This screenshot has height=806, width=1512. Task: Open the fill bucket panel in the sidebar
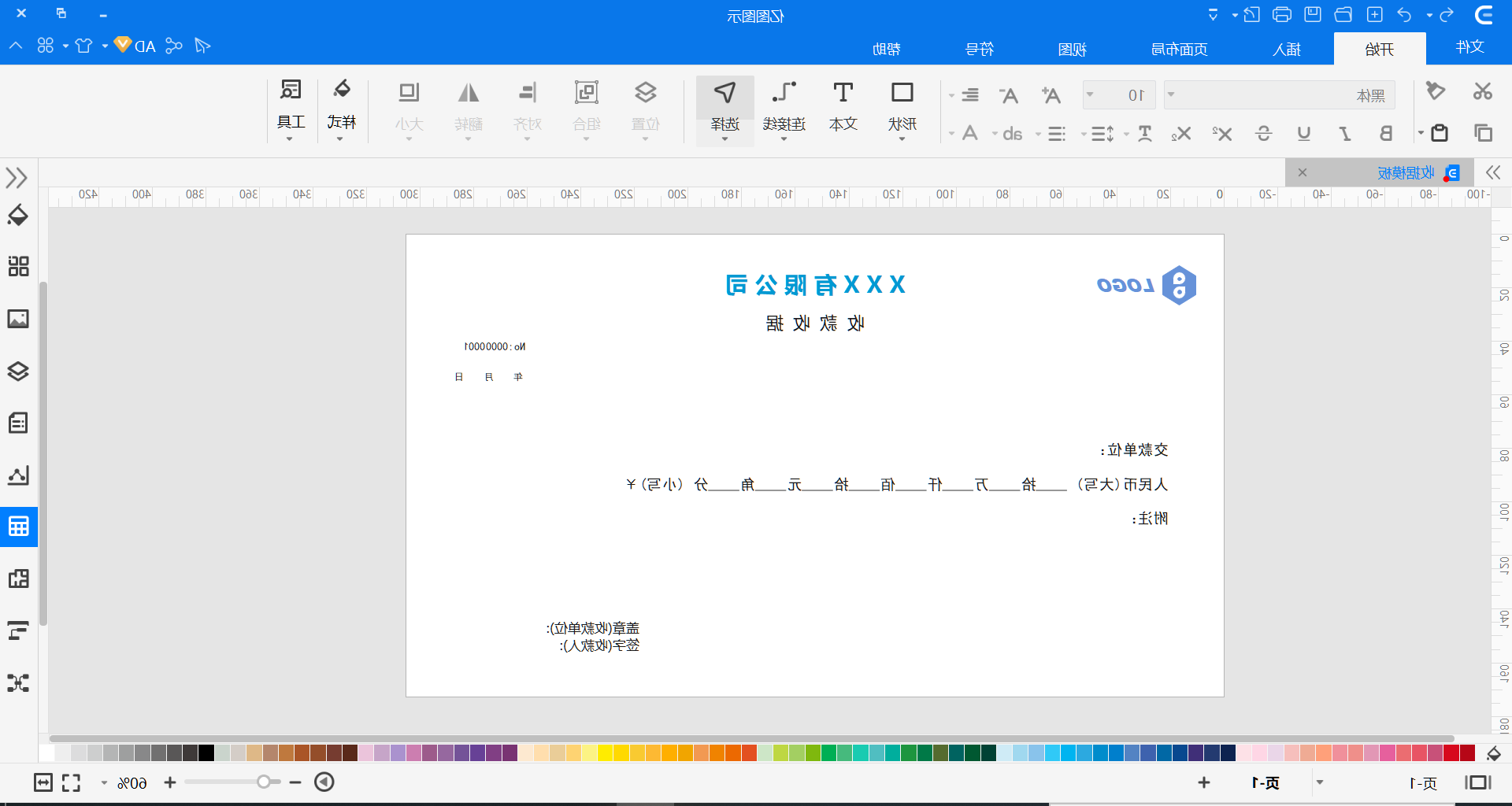click(18, 215)
